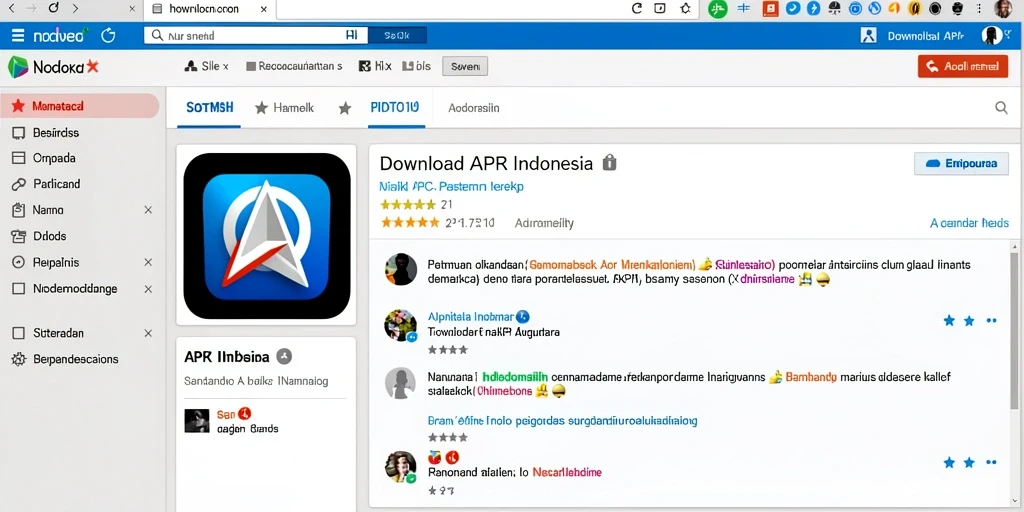Click the first reviewer's dark avatar
The image size is (1024, 512).
tap(400, 269)
